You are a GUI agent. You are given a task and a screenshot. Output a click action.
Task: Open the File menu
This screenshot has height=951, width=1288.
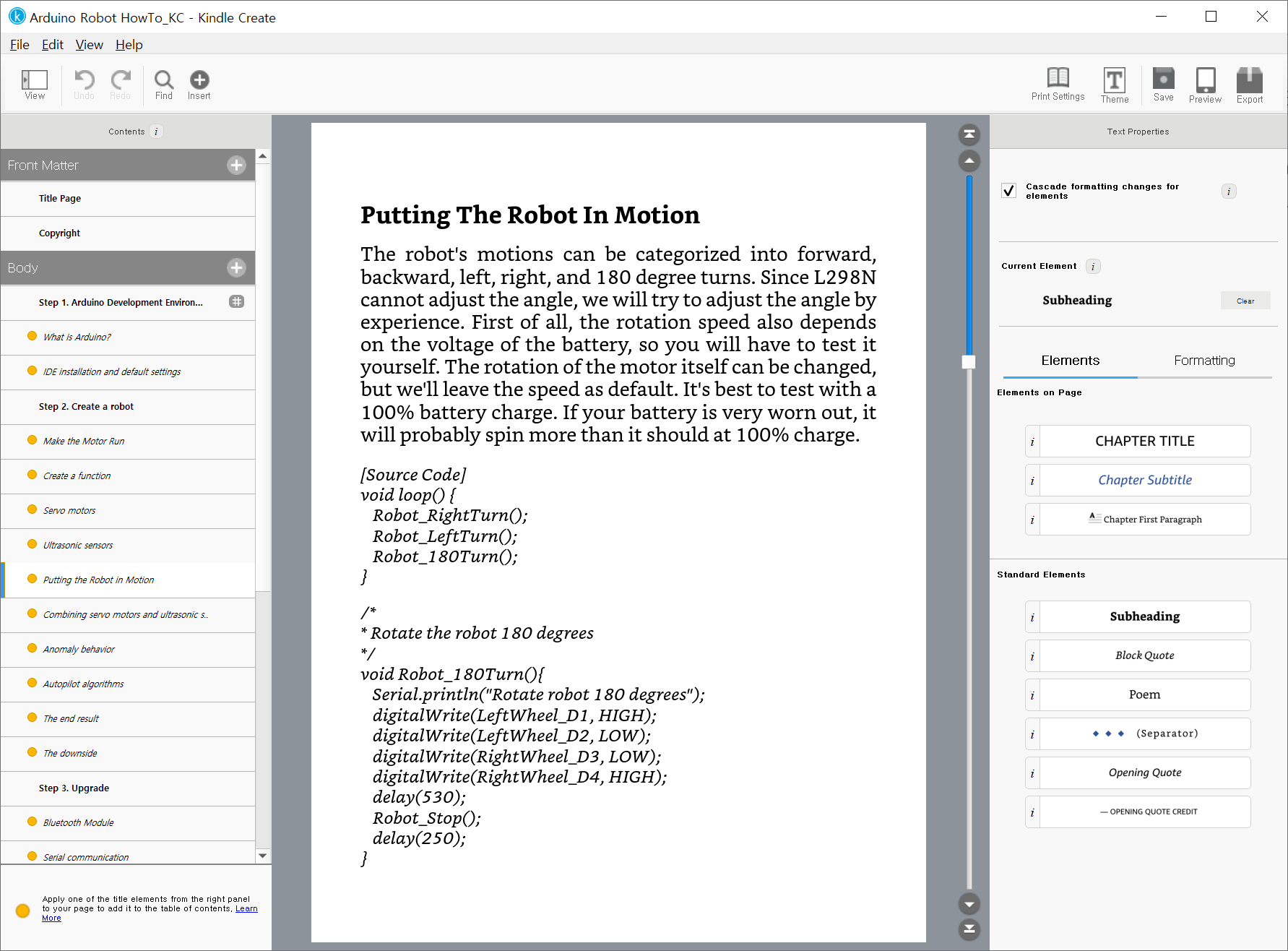click(20, 45)
